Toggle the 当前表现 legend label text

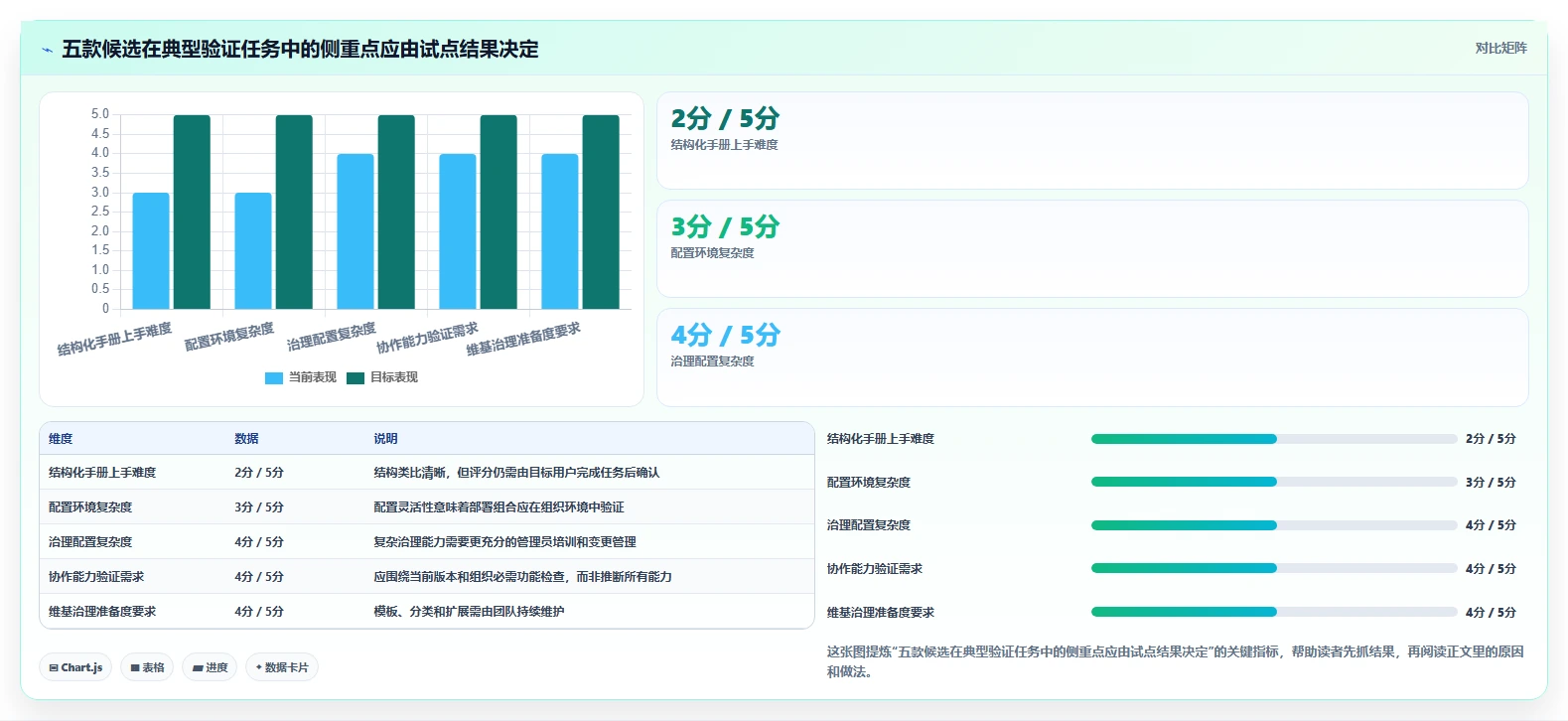coord(313,377)
